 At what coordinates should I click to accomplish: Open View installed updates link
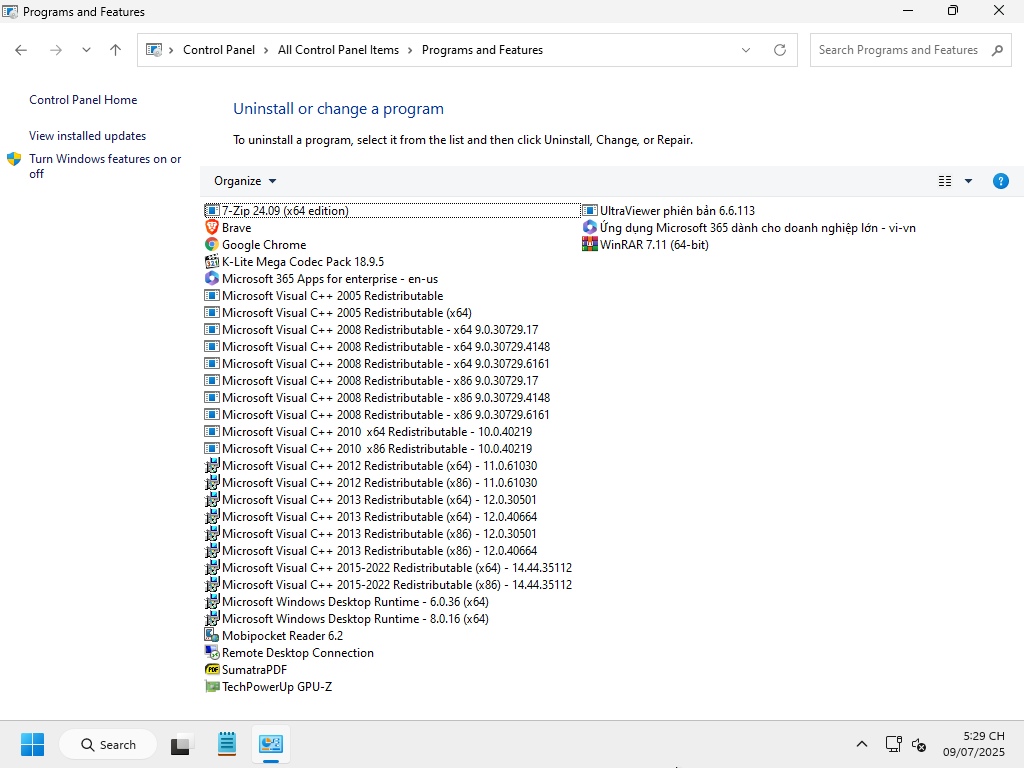[87, 136]
